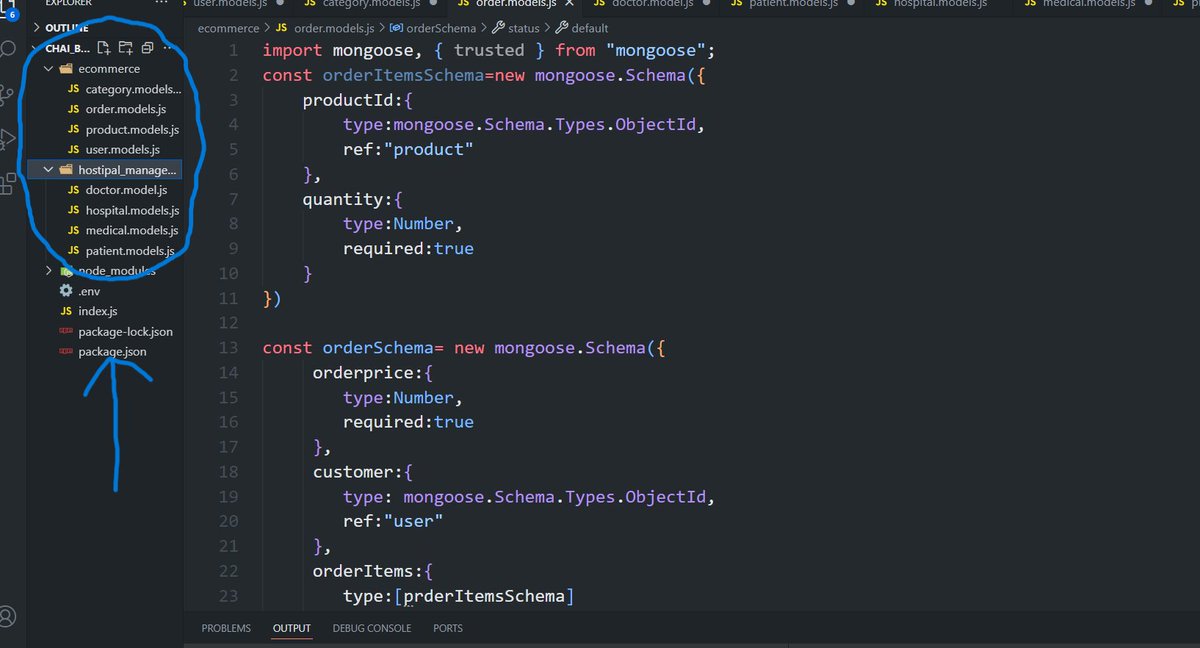Close the order.models.js editor tab
Viewport: 1200px width, 648px height.
click(570, 4)
